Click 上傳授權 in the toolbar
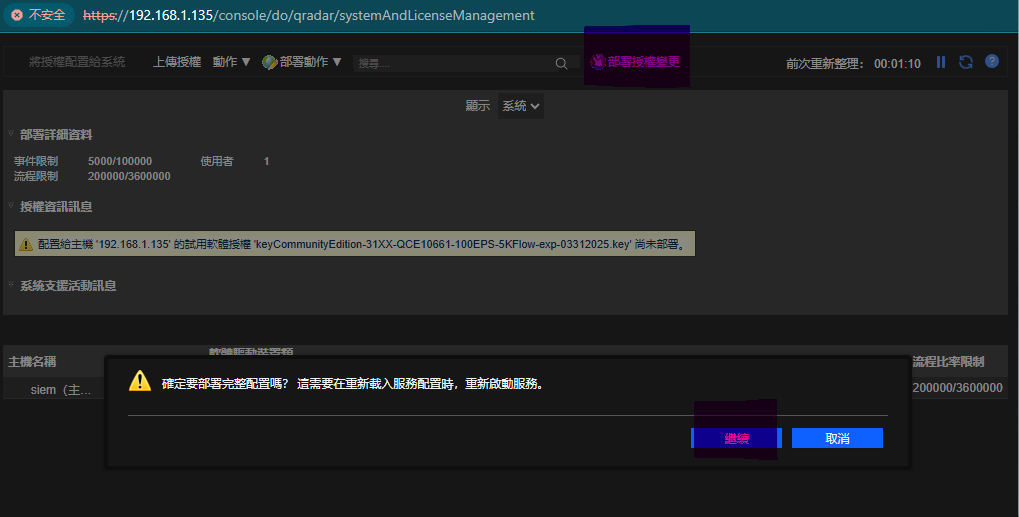Viewport: 1019px width, 517px height. pos(177,62)
